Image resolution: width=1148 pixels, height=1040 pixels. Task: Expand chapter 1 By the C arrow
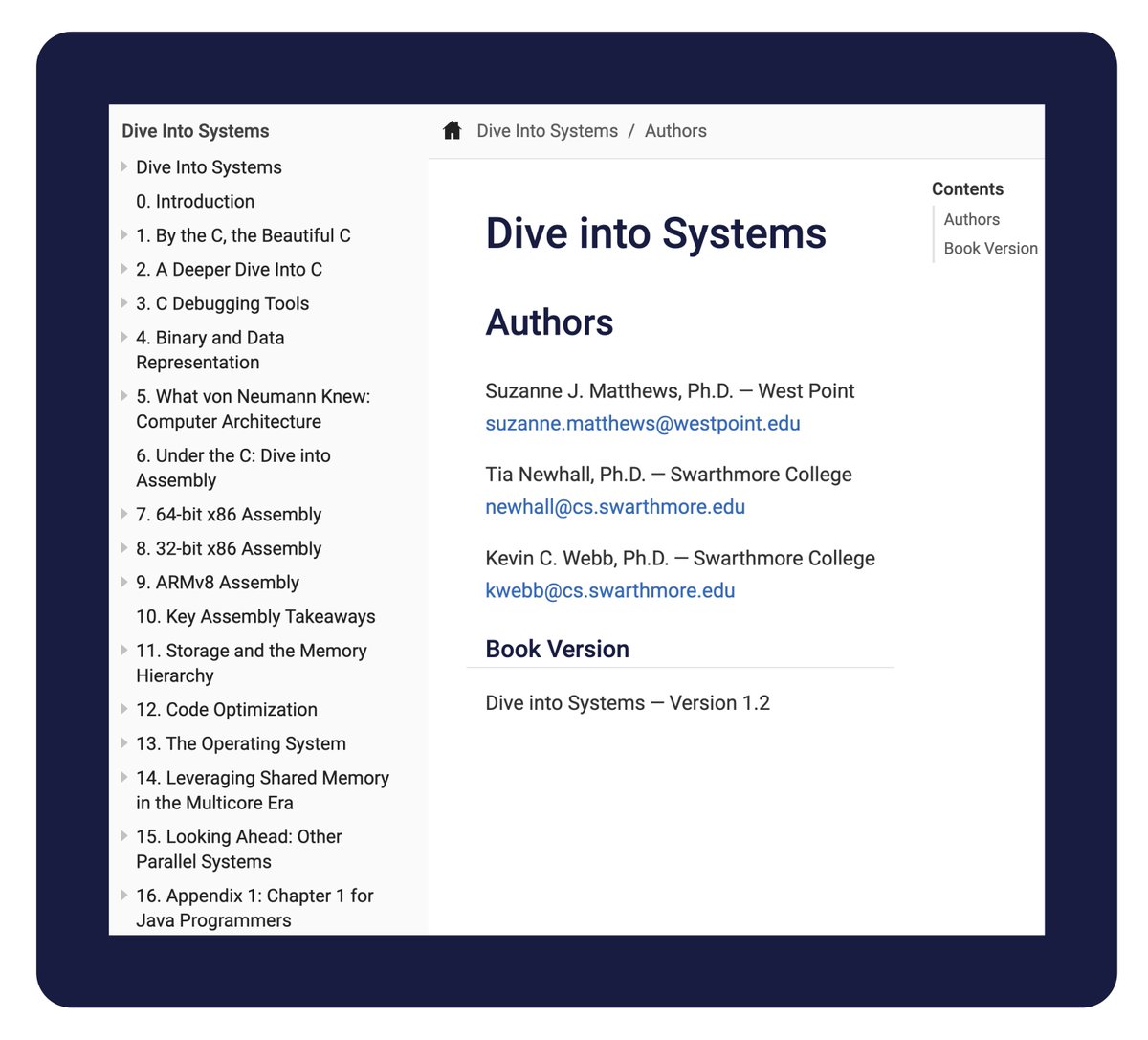coord(124,234)
